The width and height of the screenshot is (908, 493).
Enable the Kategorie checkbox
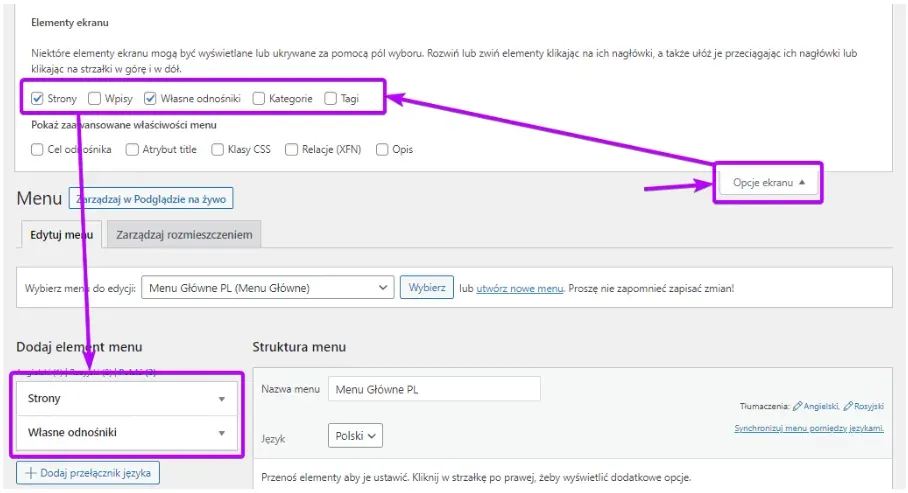pyautogui.click(x=259, y=99)
